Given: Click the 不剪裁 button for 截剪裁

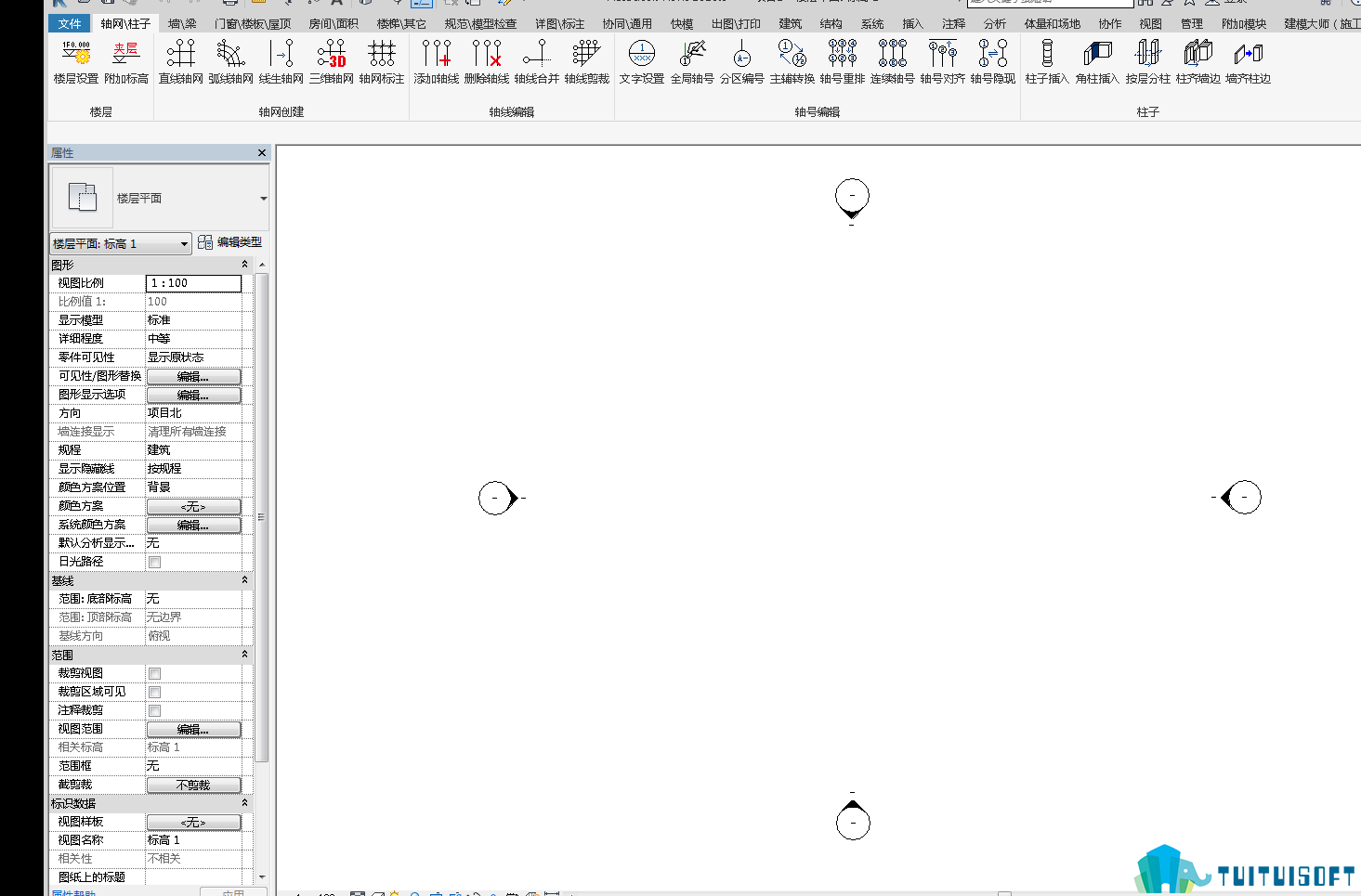Looking at the screenshot, I should click(x=193, y=785).
